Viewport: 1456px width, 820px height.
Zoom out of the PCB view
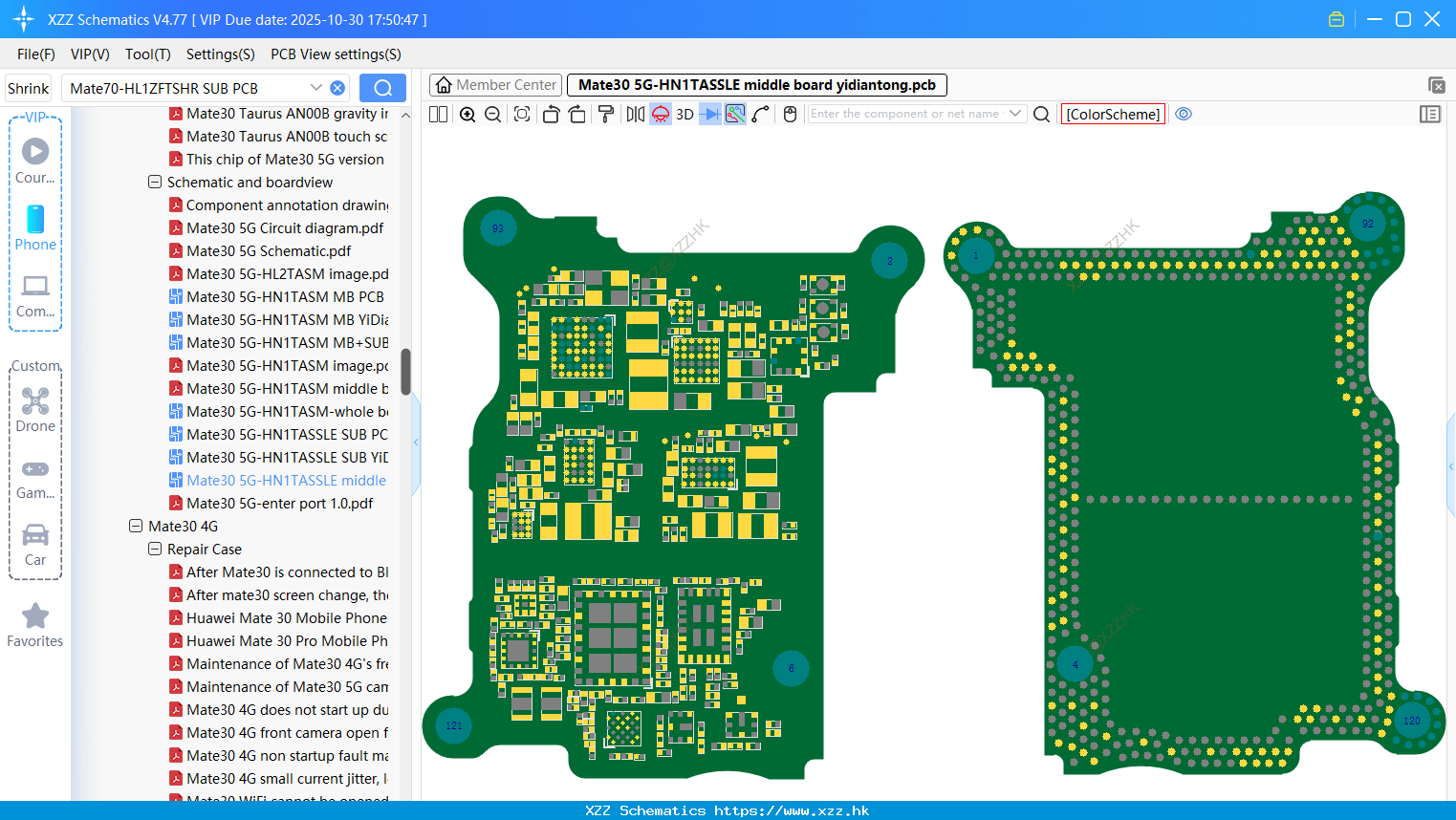(x=493, y=115)
